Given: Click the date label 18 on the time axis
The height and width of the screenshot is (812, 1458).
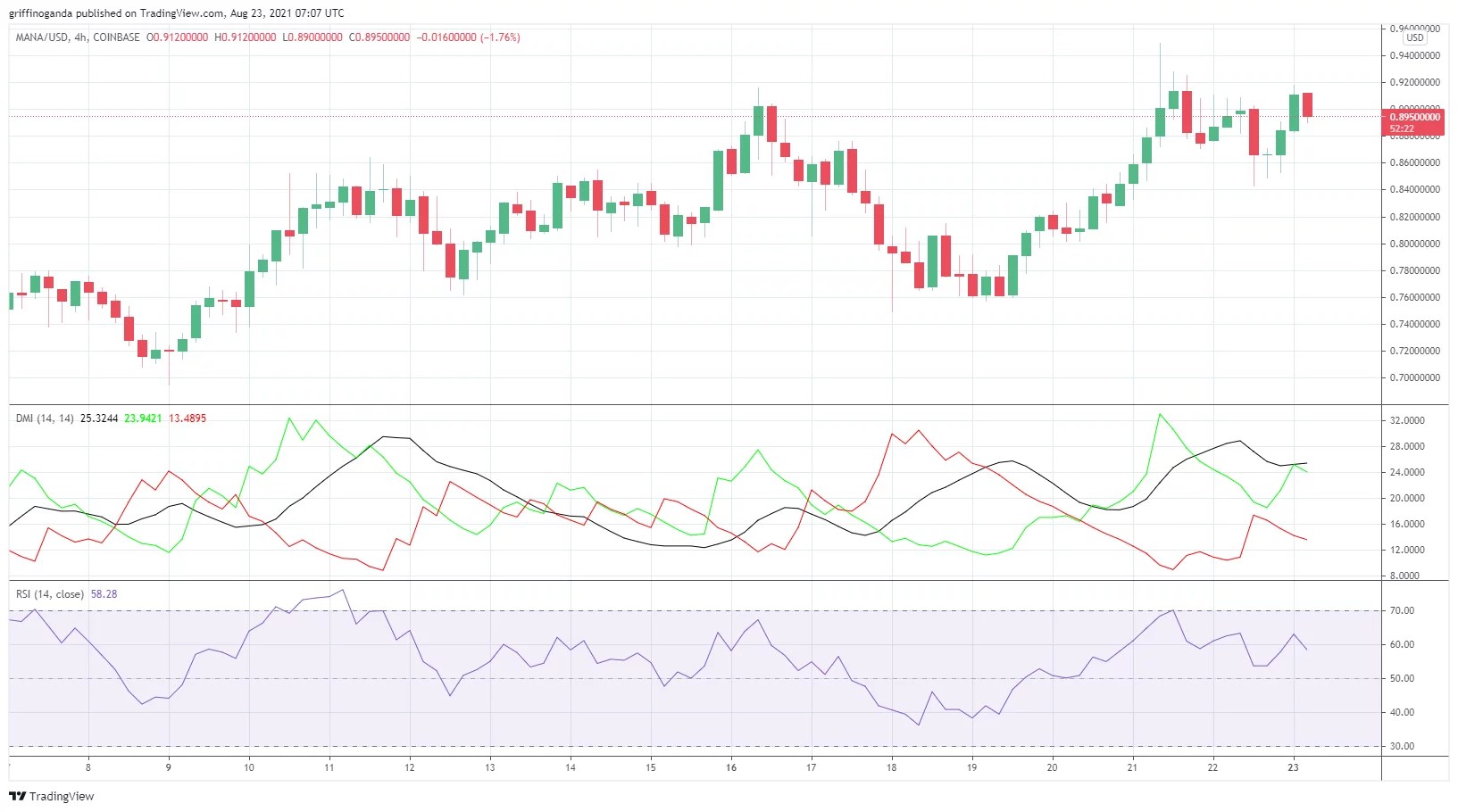Looking at the screenshot, I should coord(890,767).
